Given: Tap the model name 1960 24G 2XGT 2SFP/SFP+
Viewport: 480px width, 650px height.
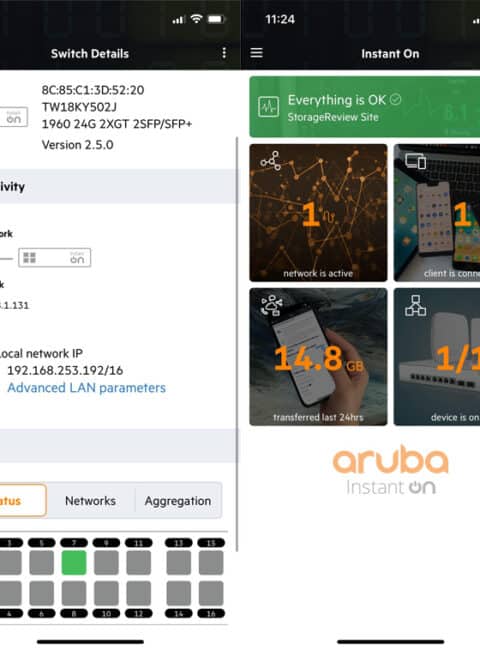Looking at the screenshot, I should pos(117,124).
